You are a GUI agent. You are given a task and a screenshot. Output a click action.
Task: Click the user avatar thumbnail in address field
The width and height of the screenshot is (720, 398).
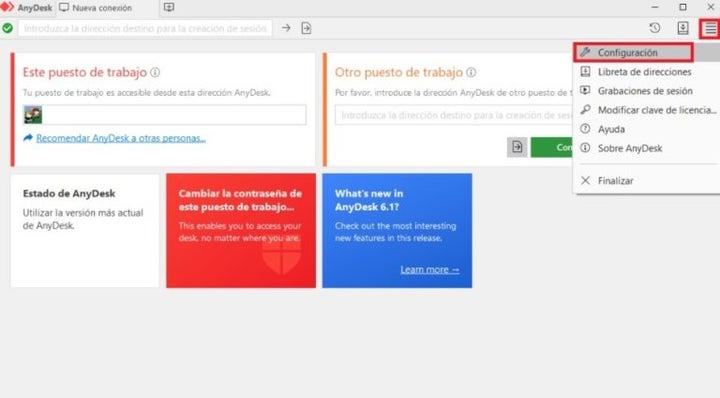(33, 115)
